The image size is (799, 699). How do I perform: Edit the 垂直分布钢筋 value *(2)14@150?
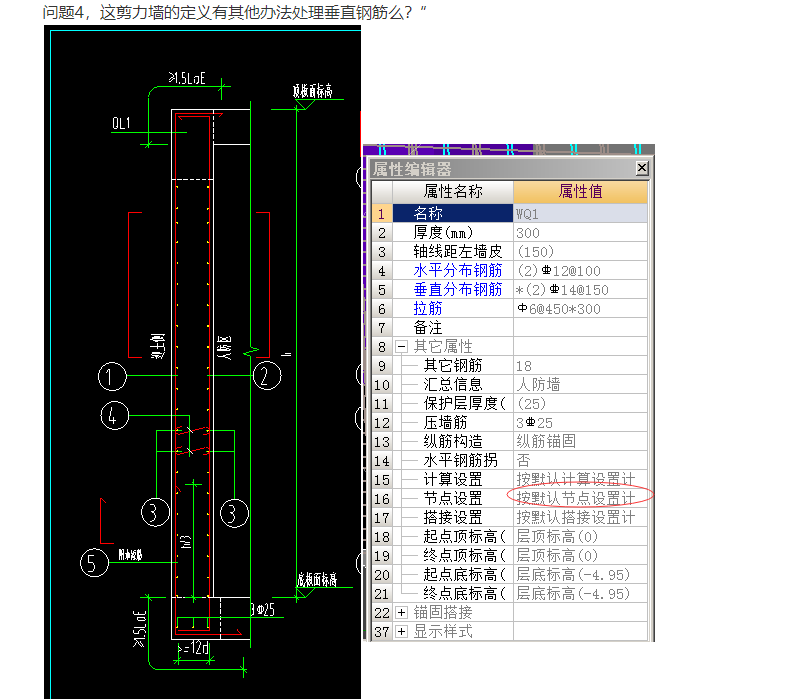click(x=580, y=289)
